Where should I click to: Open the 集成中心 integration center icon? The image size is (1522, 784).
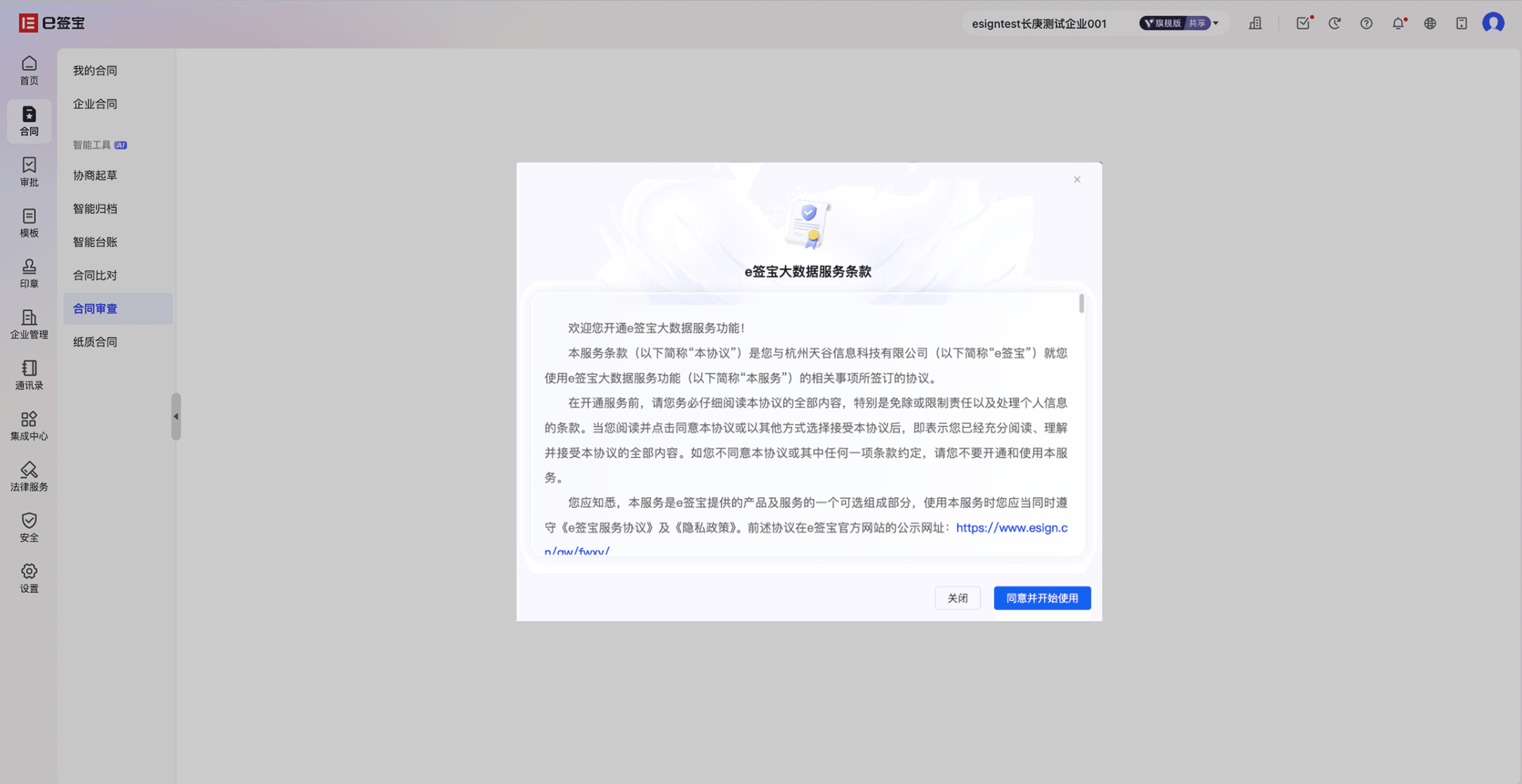29,426
